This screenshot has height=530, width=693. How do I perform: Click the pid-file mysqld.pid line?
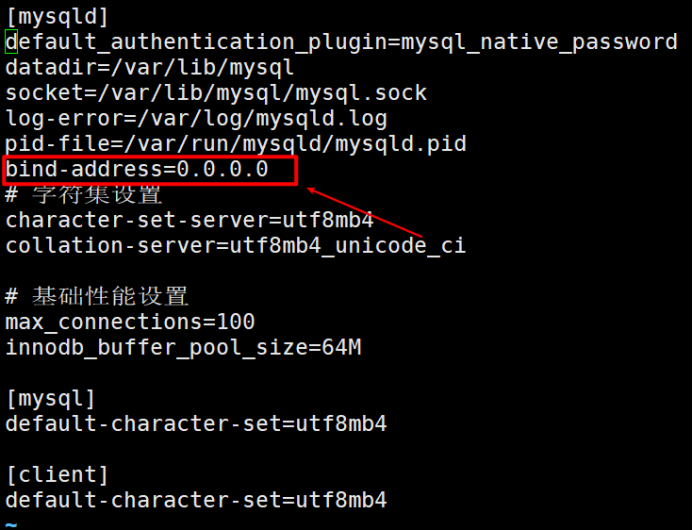236,144
